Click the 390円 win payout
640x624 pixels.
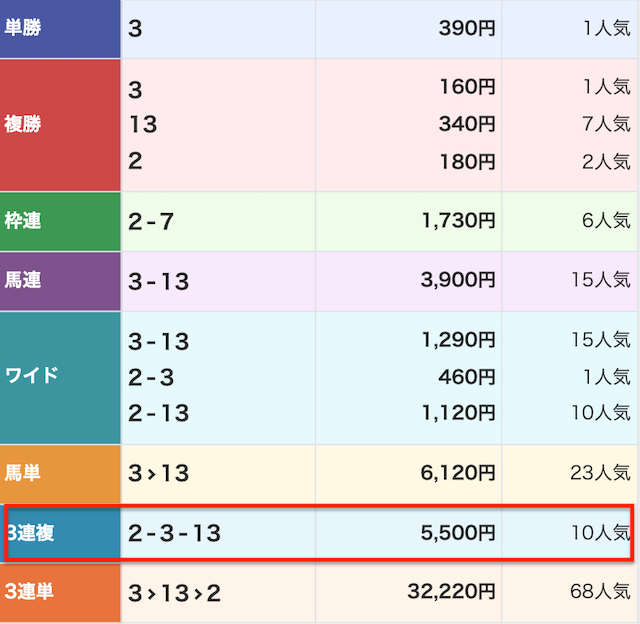466,28
